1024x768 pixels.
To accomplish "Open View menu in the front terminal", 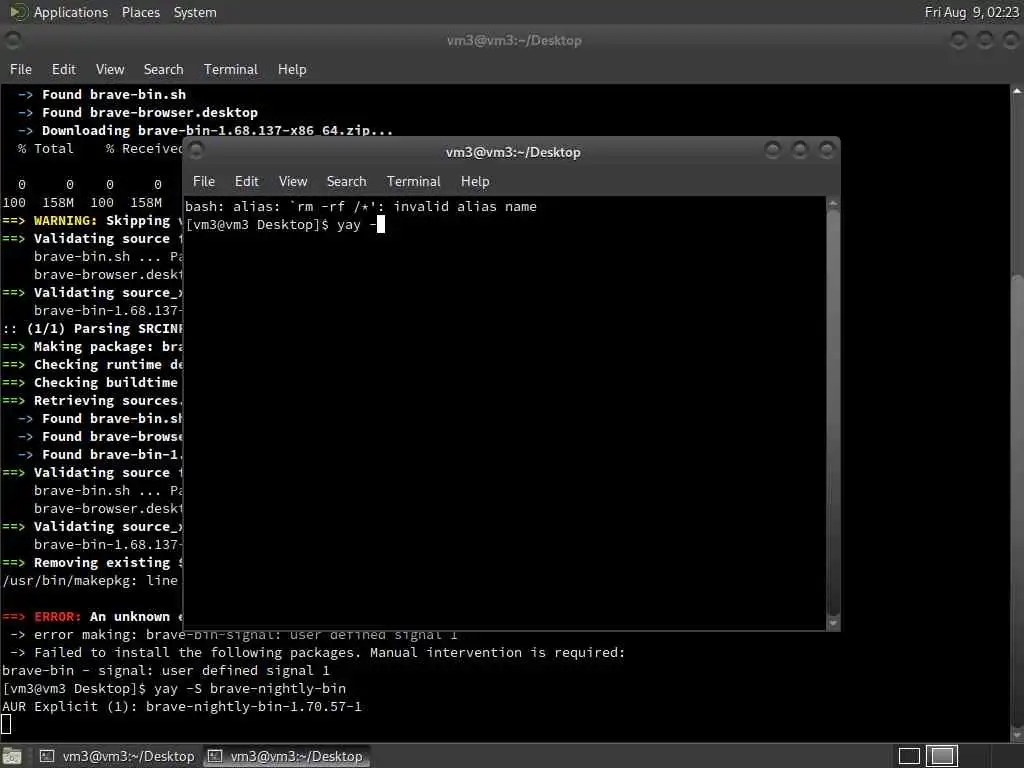I will click(293, 182).
